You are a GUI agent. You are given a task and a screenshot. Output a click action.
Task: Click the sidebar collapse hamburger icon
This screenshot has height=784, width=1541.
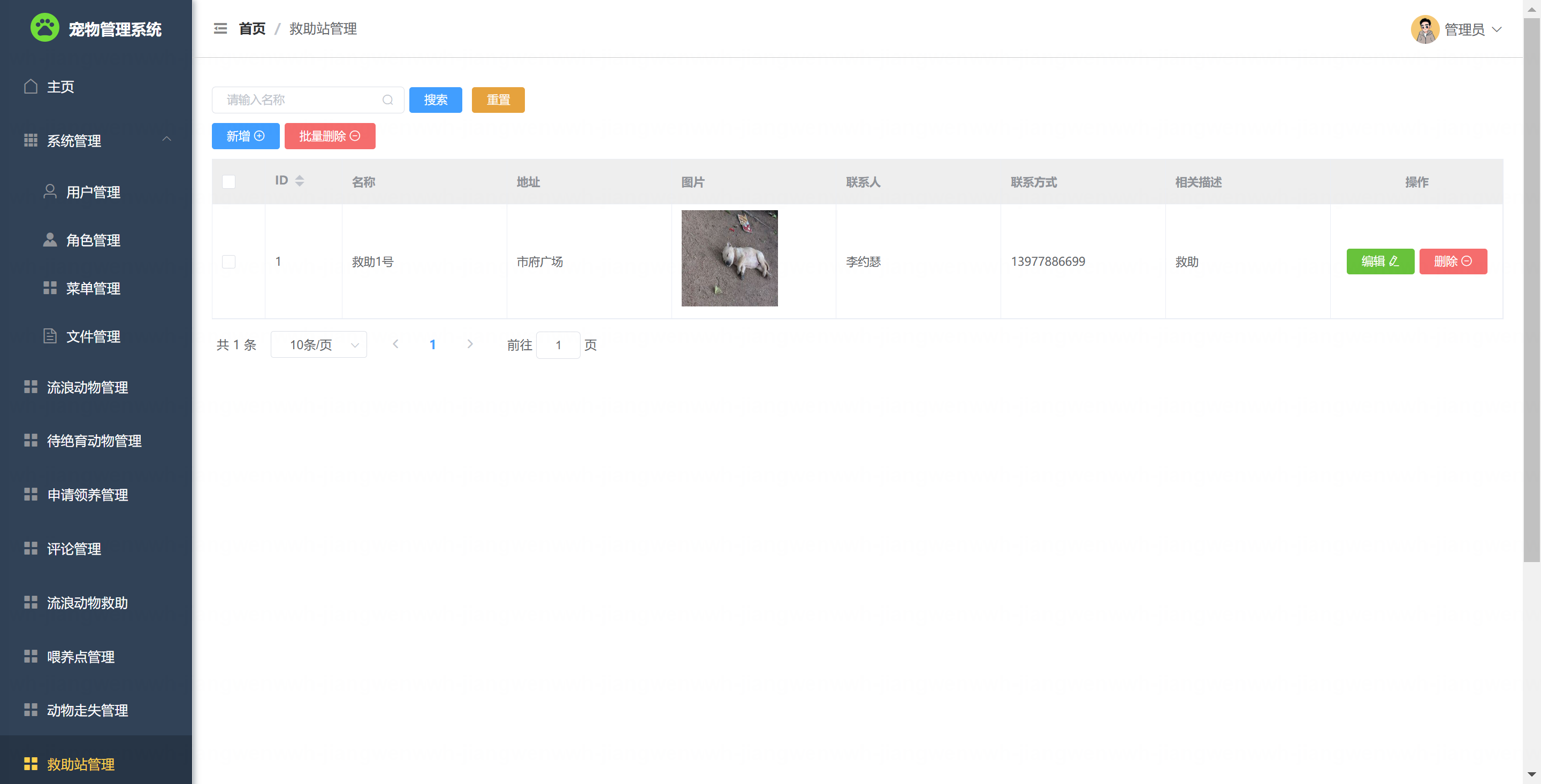coord(220,29)
